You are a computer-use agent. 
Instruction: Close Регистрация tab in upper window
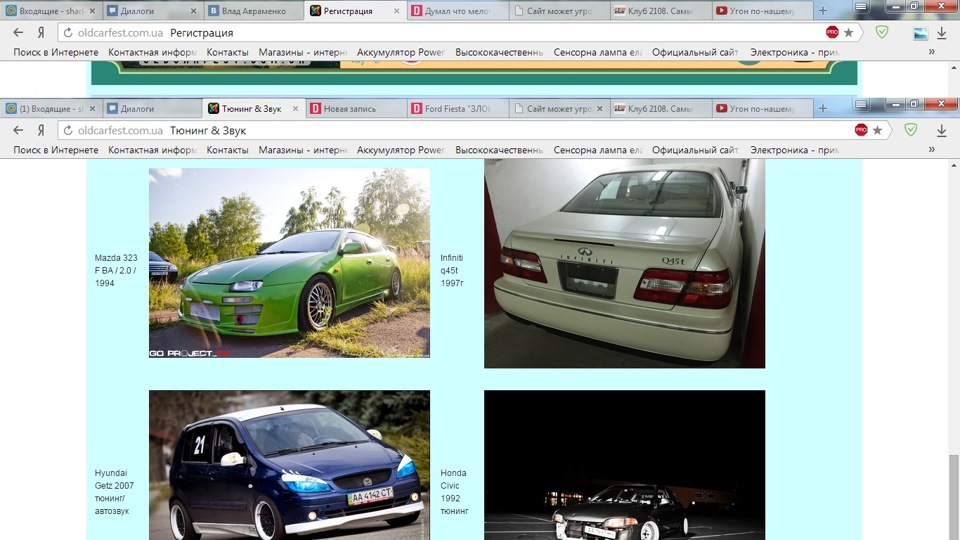pos(397,11)
